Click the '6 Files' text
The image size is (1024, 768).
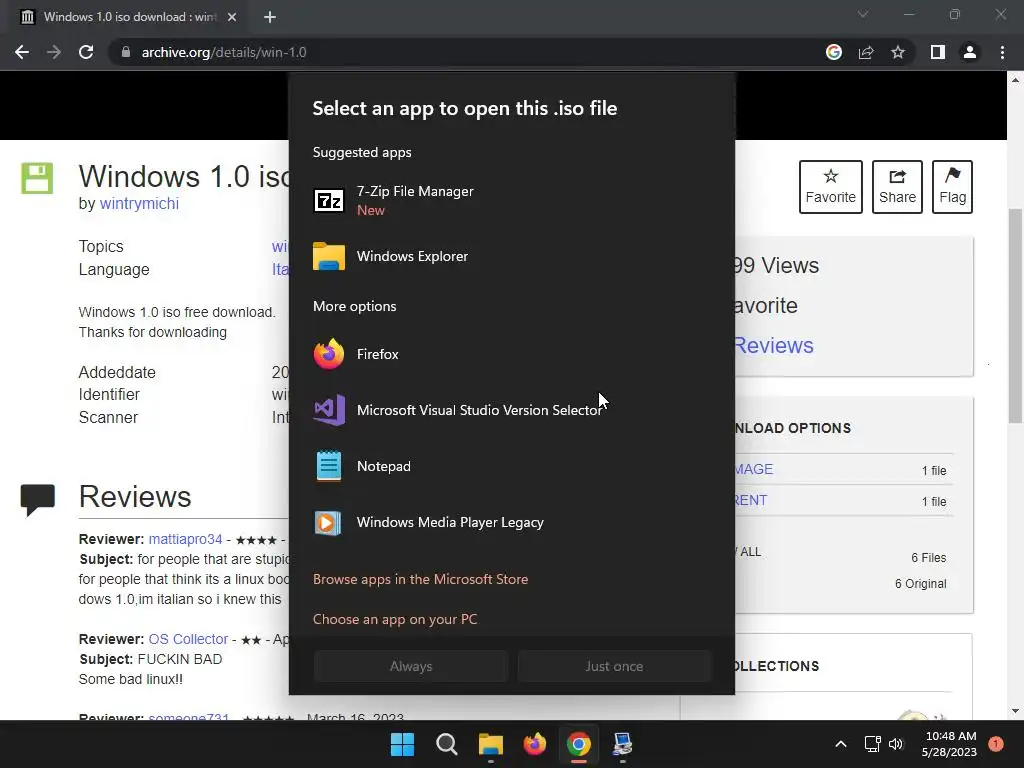[929, 558]
